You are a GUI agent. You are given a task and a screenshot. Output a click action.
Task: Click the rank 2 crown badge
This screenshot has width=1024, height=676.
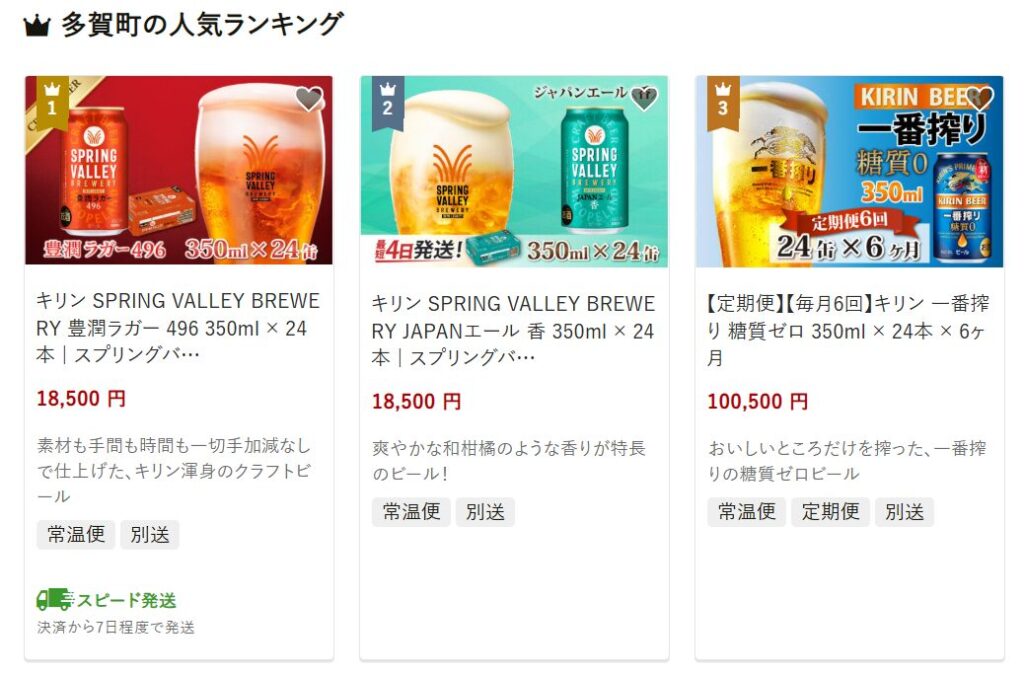point(387,102)
